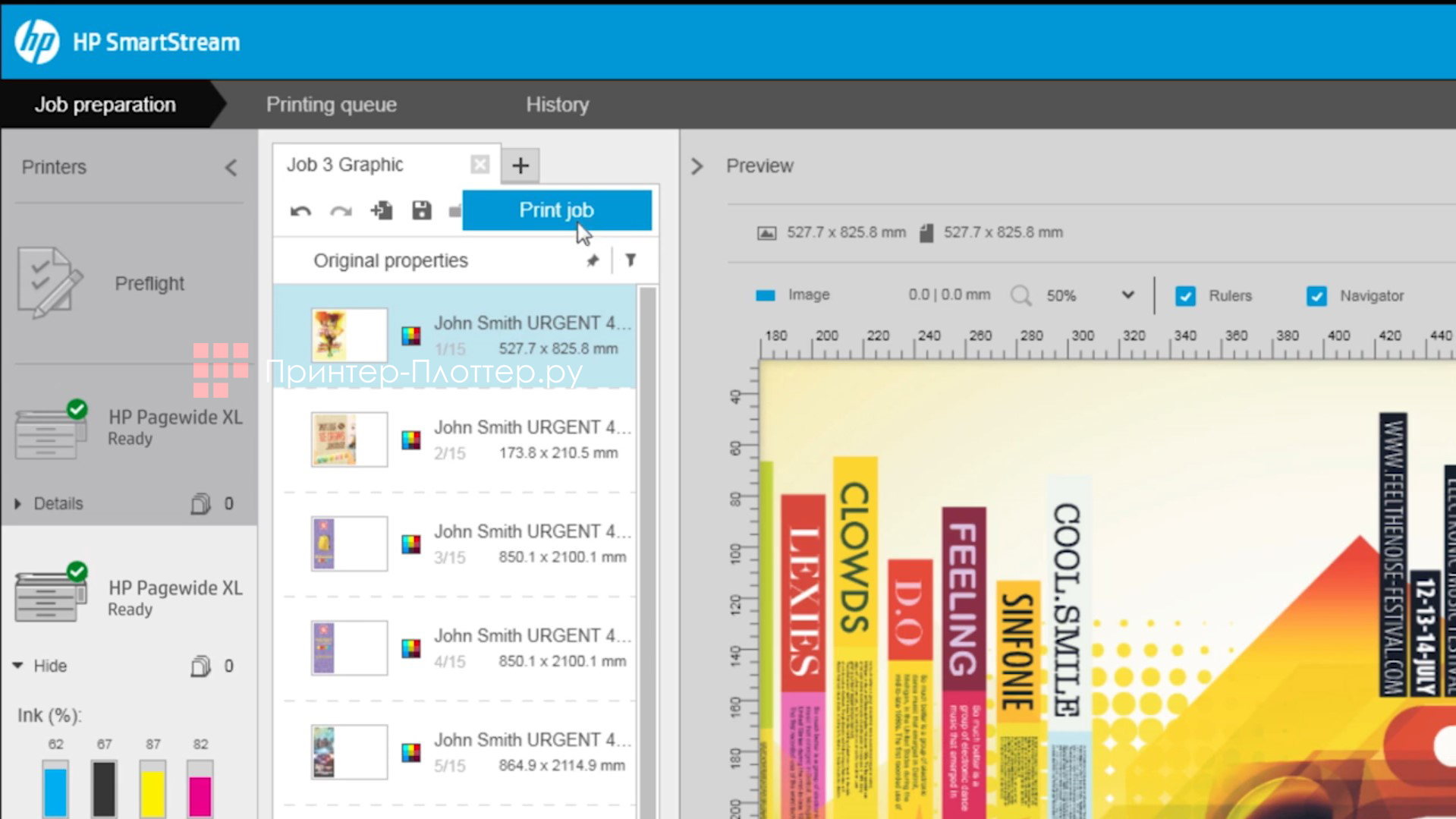Add a new job tab with plus button
The height and width of the screenshot is (819, 1456).
click(x=520, y=165)
